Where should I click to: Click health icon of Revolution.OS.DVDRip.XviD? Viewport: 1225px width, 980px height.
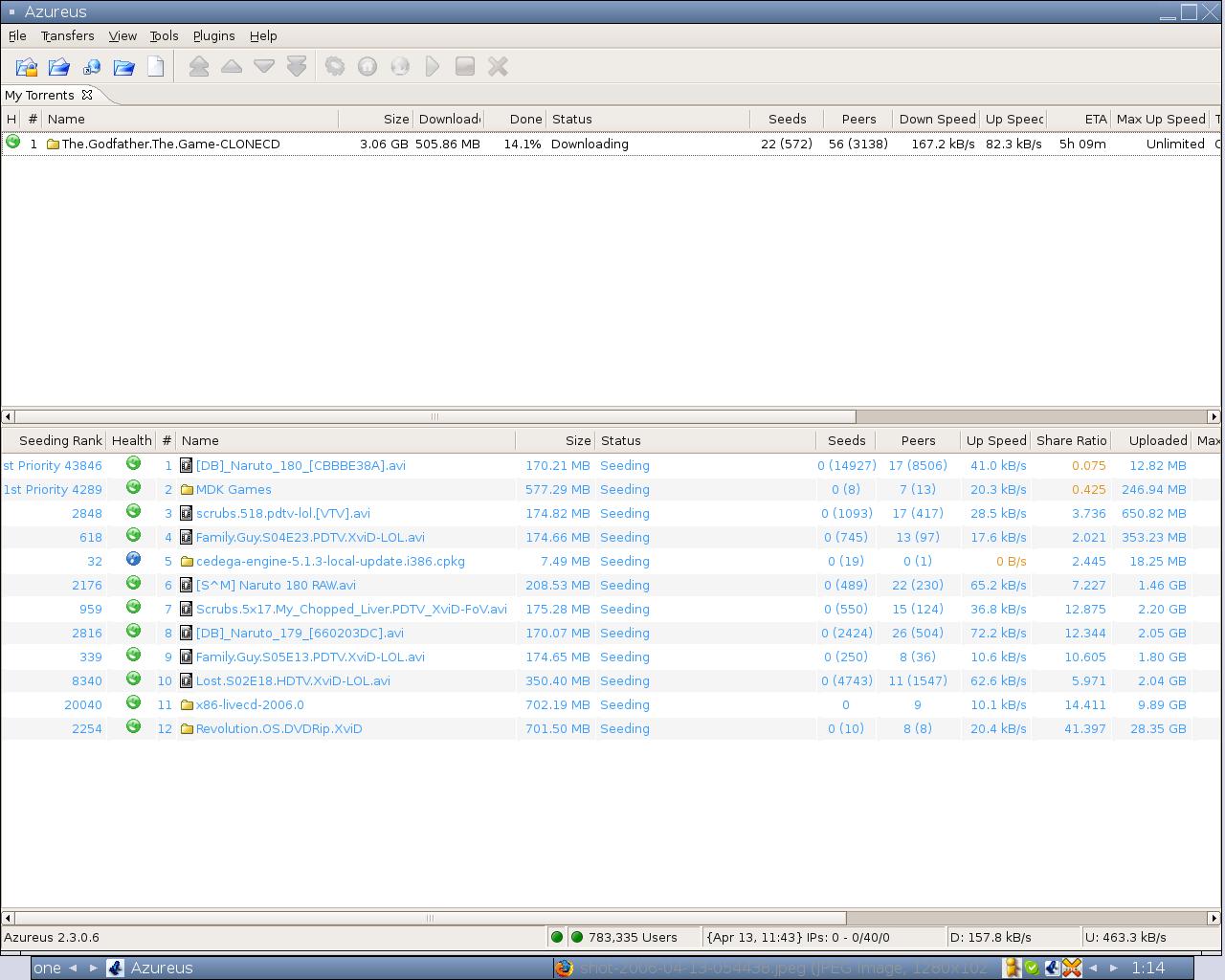pos(133,726)
